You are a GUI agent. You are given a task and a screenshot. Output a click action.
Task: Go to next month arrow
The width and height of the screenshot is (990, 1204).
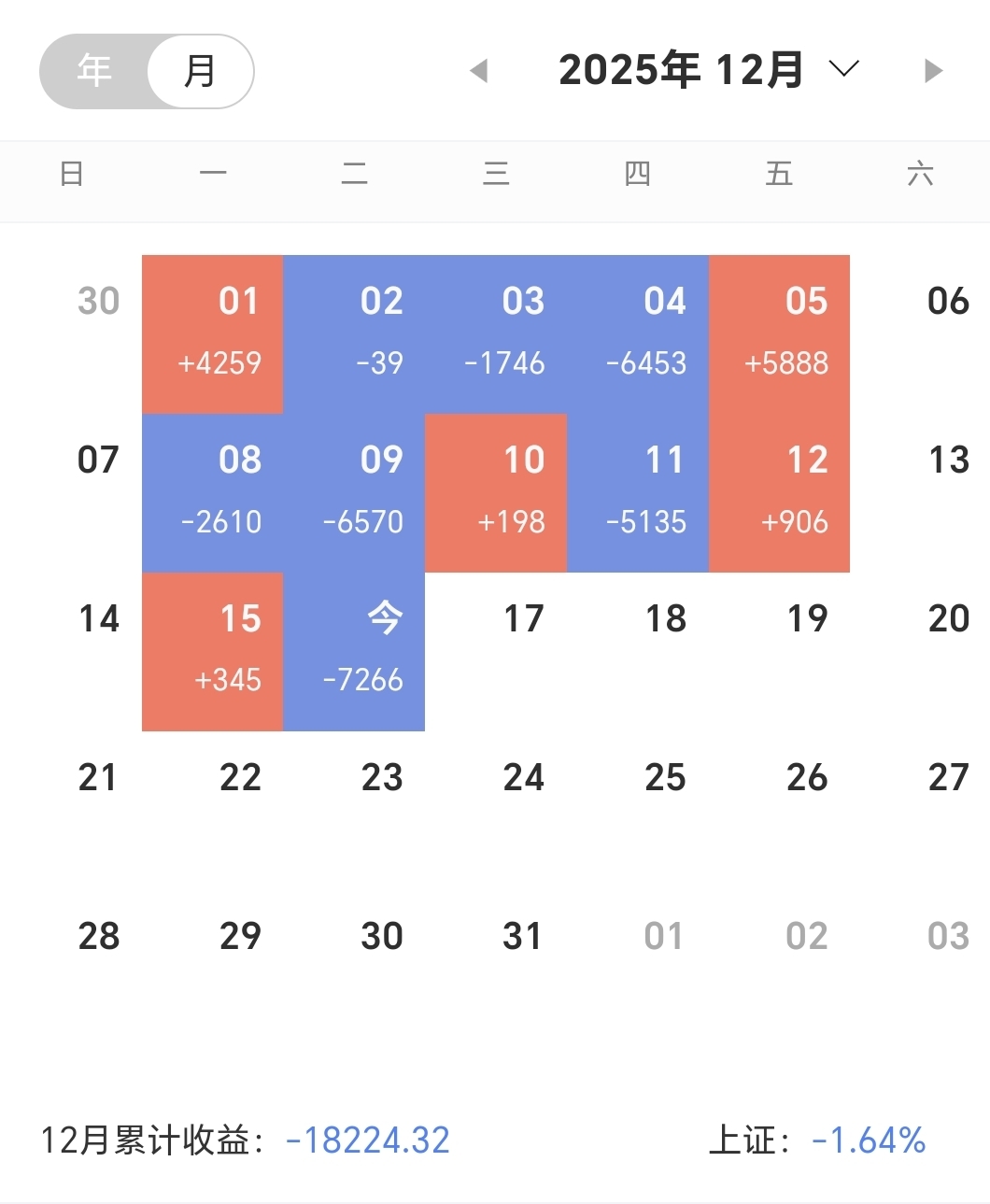[933, 70]
